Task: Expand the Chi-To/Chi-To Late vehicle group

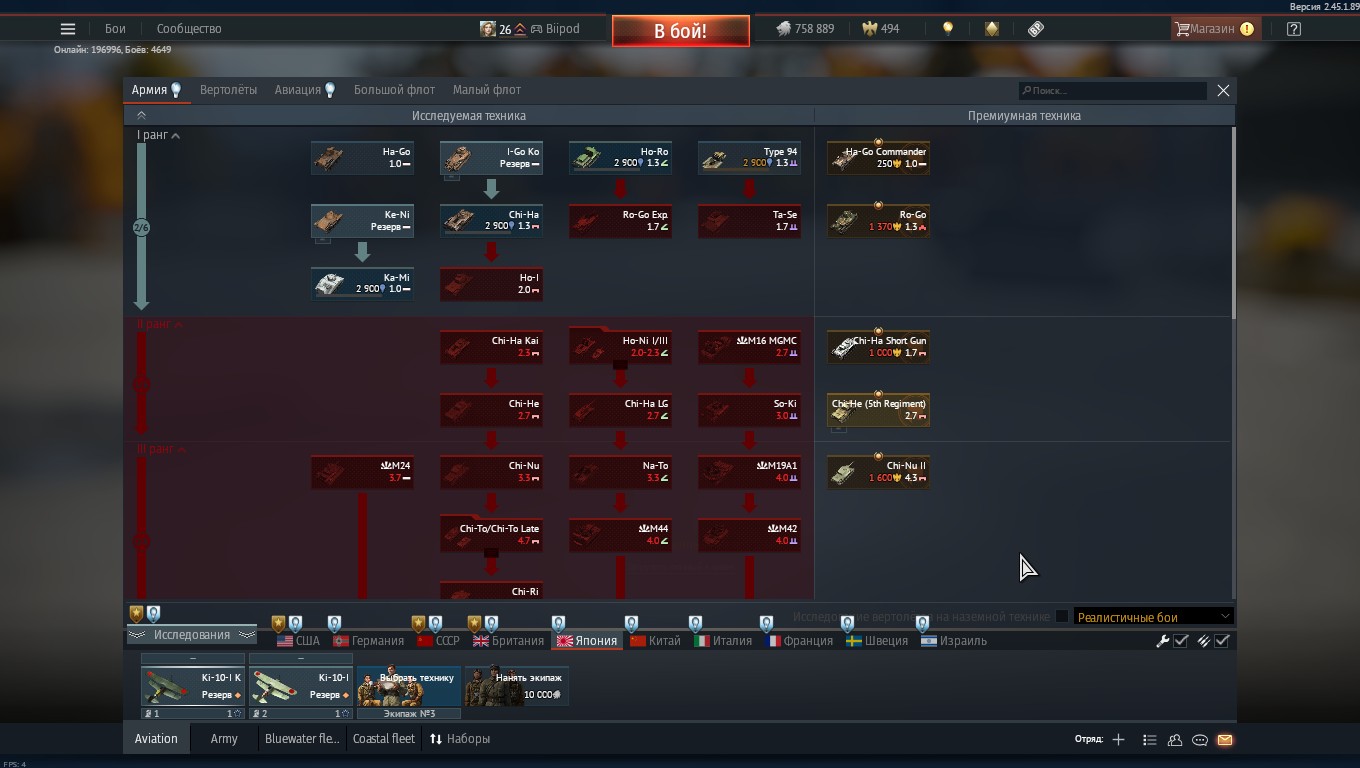Action: tap(491, 535)
